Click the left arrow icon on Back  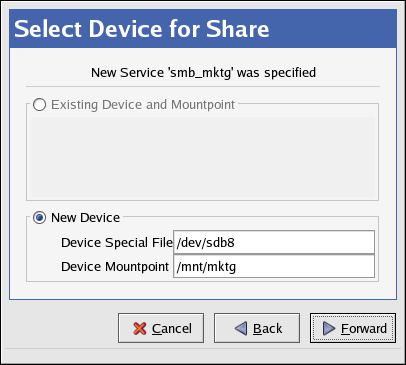[241, 328]
